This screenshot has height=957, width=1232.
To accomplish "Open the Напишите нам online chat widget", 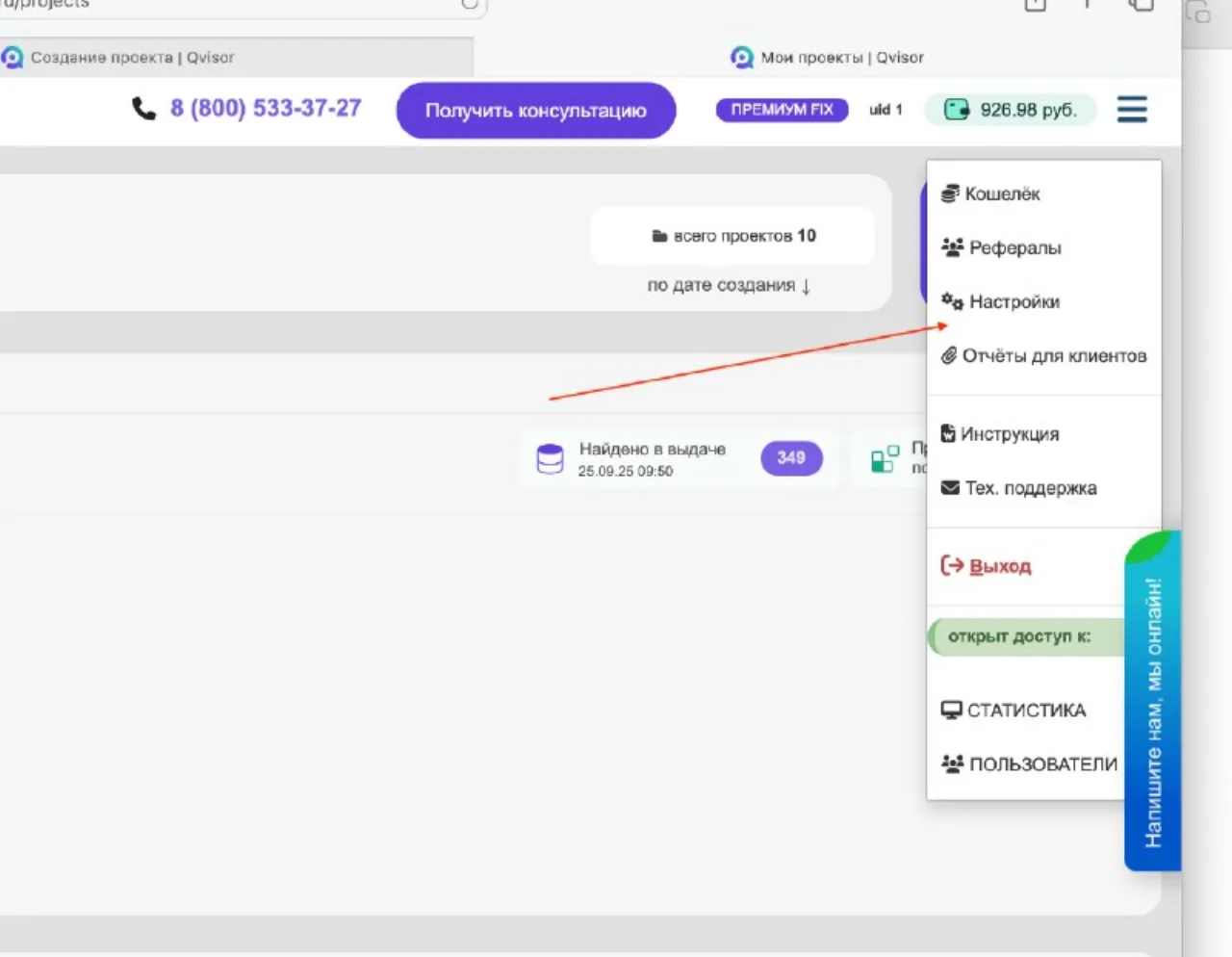I will click(x=1153, y=701).
